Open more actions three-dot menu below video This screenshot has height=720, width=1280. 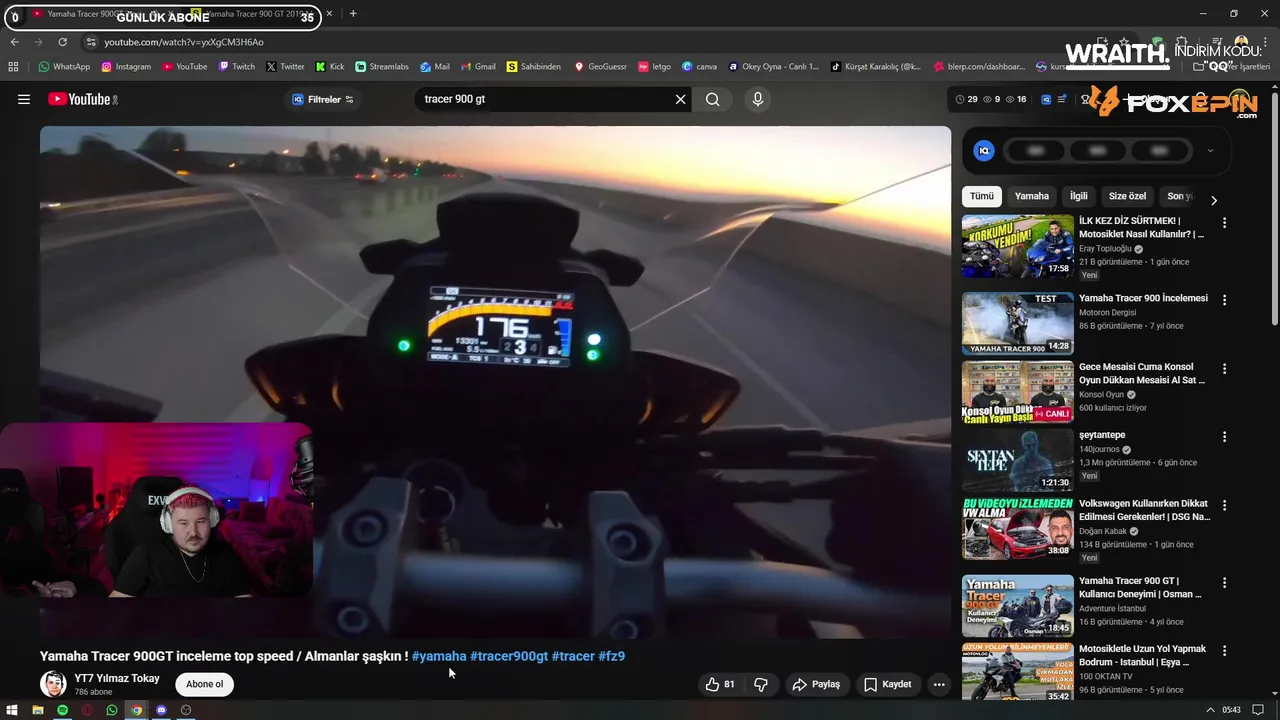click(x=938, y=684)
